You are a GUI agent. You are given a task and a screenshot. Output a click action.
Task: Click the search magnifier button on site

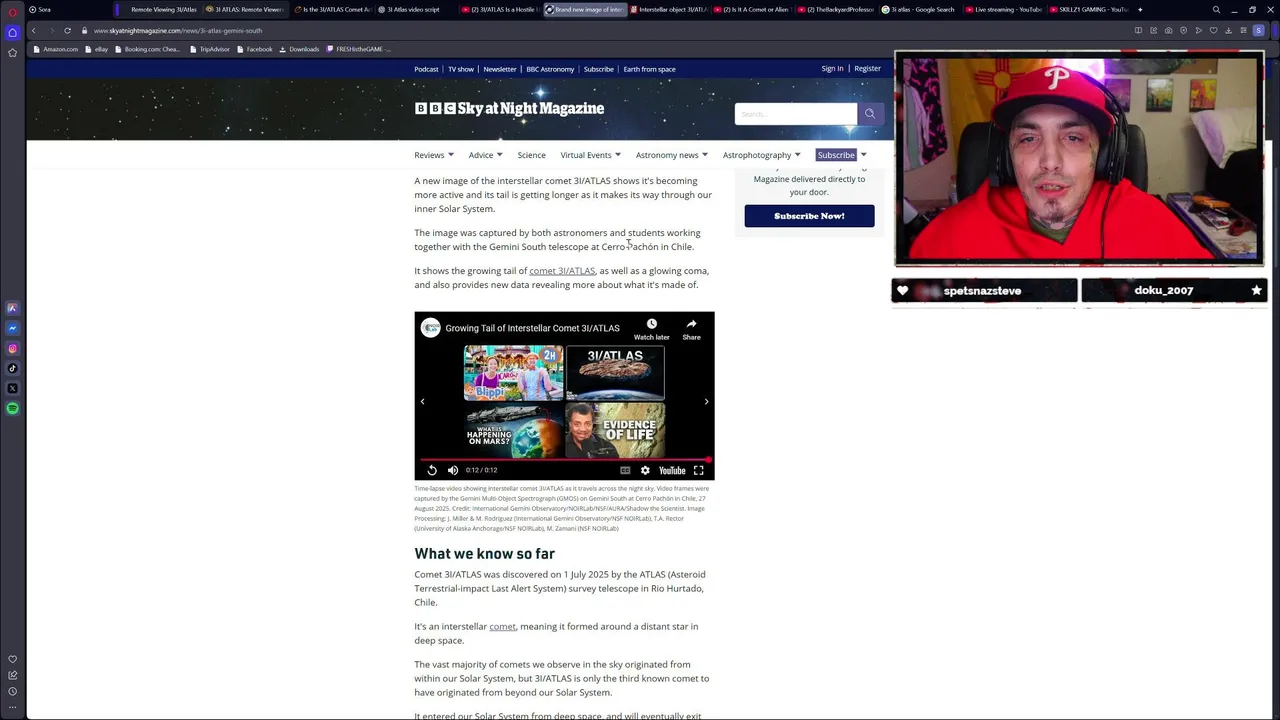click(x=870, y=114)
